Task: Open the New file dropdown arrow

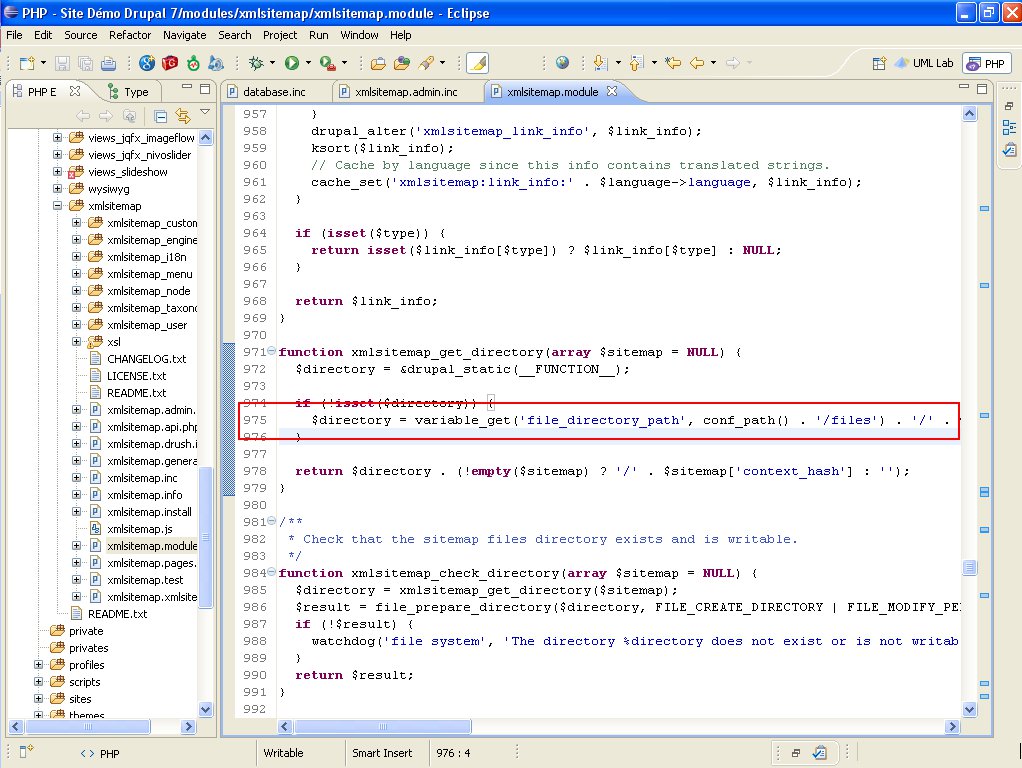Action: pyautogui.click(x=43, y=63)
